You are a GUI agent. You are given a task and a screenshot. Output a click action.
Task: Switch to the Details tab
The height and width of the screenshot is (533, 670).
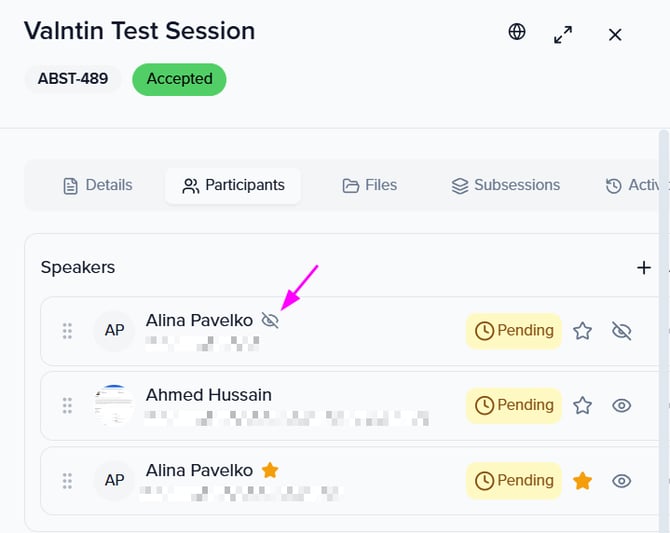[97, 185]
